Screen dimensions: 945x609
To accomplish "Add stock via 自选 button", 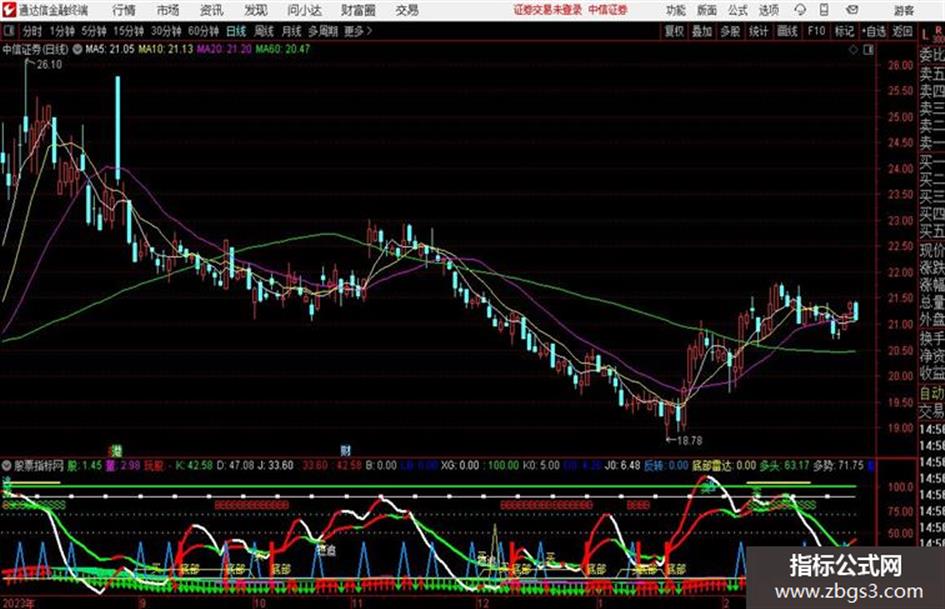I will tap(874, 31).
